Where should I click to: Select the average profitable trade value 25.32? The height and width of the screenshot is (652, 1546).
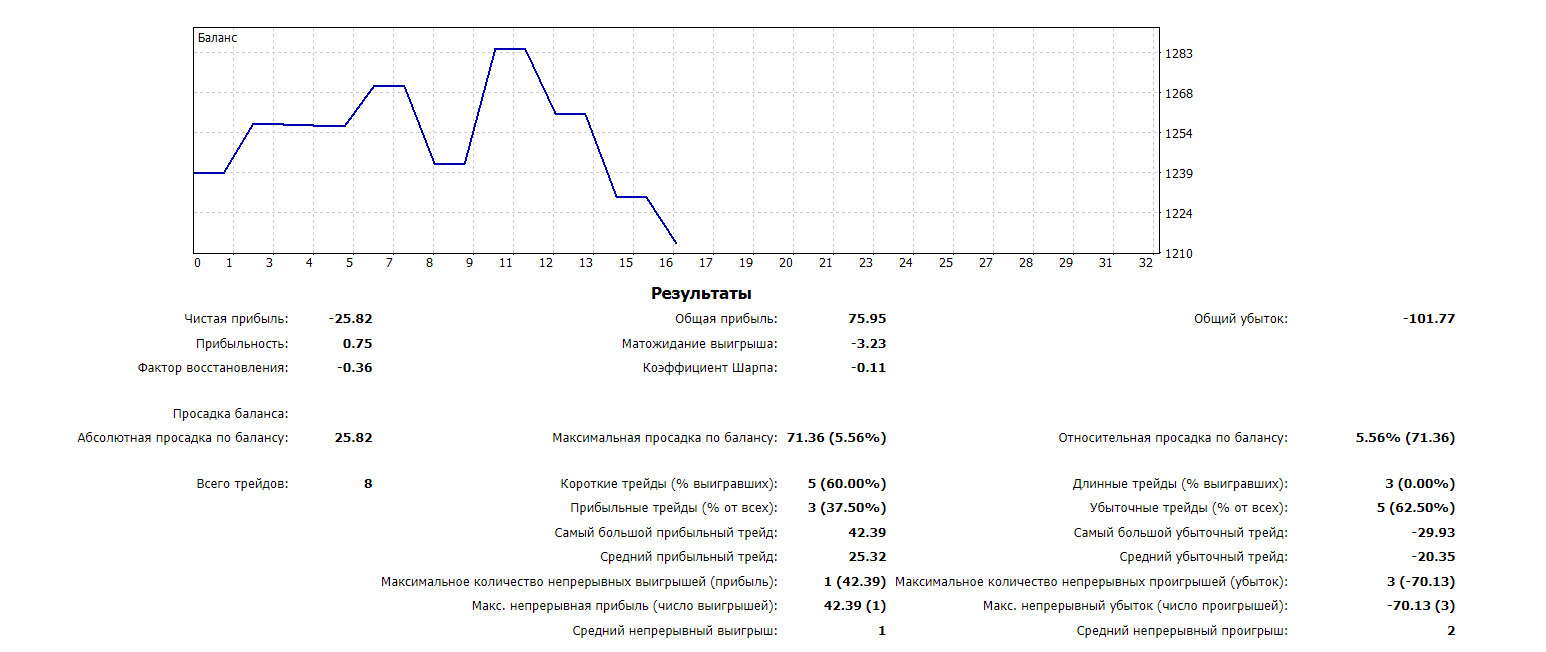866,556
